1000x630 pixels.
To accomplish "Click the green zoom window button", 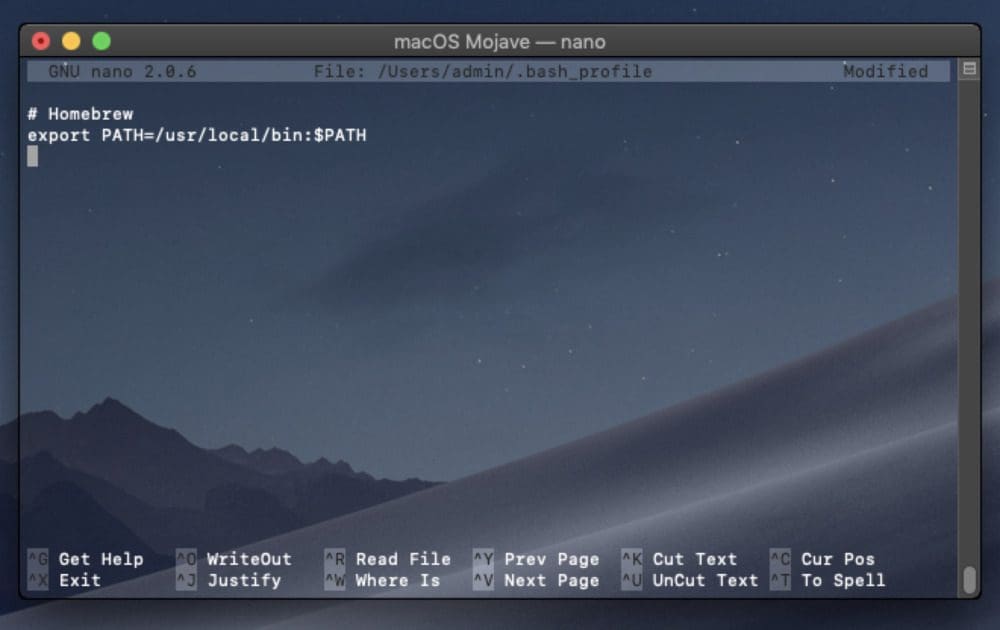I will point(101,41).
